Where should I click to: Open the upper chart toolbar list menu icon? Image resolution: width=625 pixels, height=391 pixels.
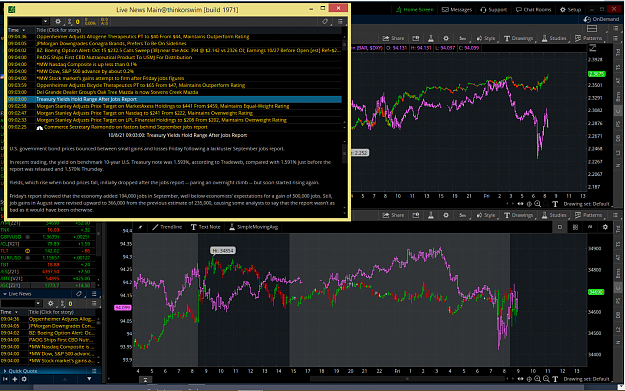tap(615, 38)
